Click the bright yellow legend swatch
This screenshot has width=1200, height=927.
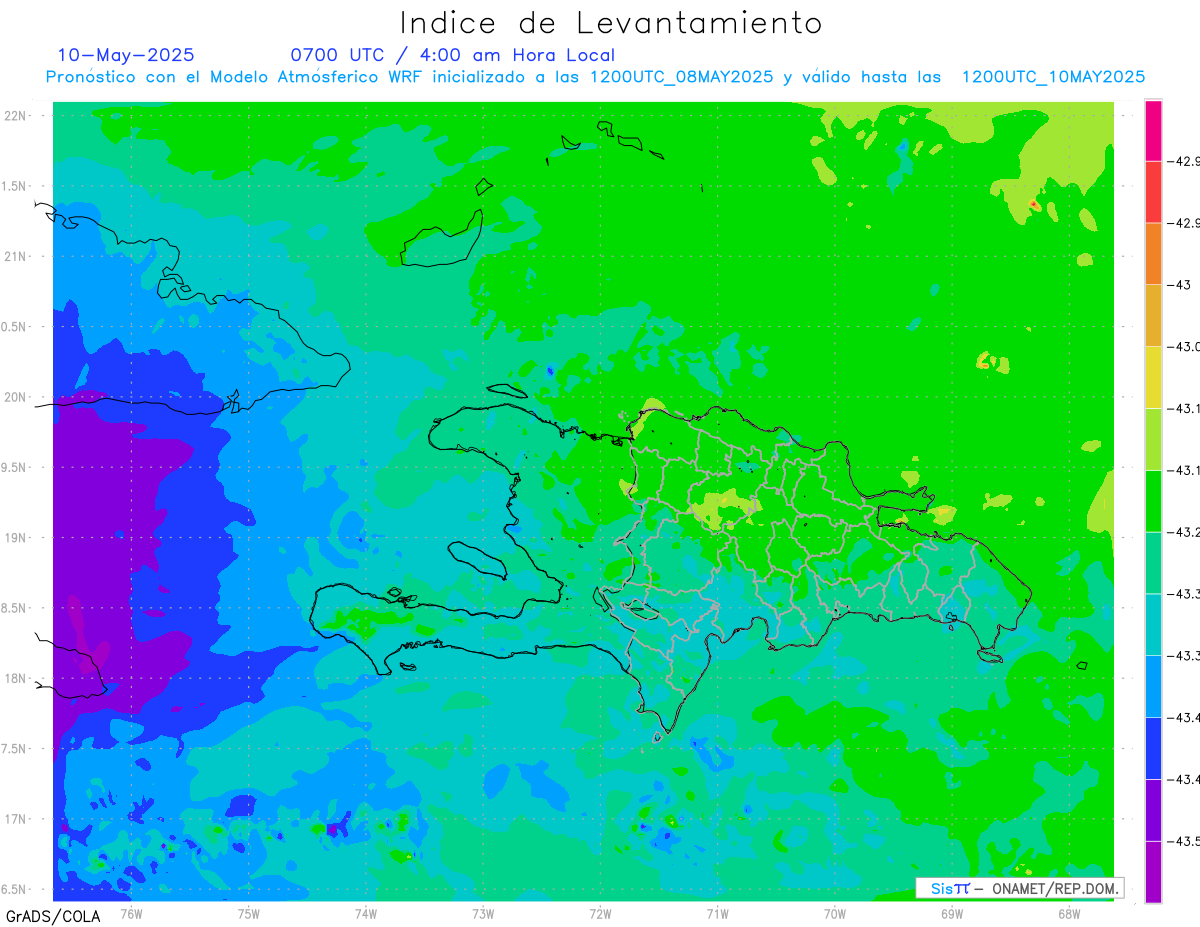(1153, 377)
